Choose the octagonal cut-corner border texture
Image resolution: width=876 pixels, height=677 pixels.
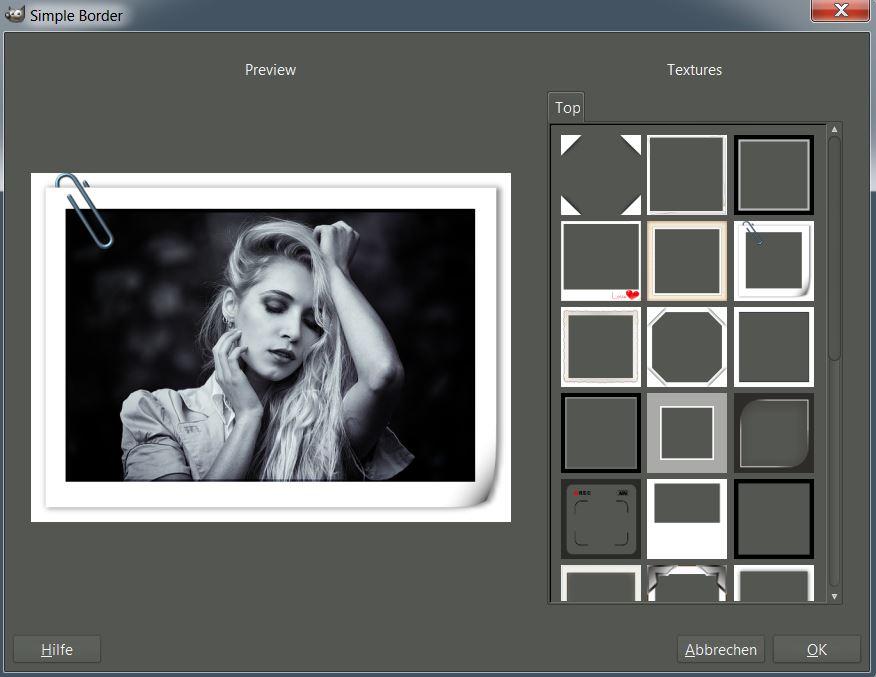686,347
